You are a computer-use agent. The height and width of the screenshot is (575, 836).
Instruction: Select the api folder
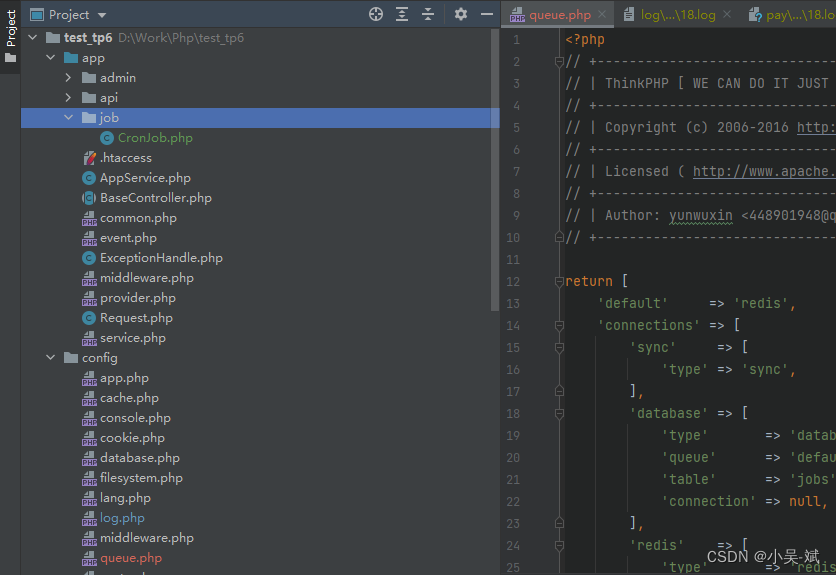point(108,98)
